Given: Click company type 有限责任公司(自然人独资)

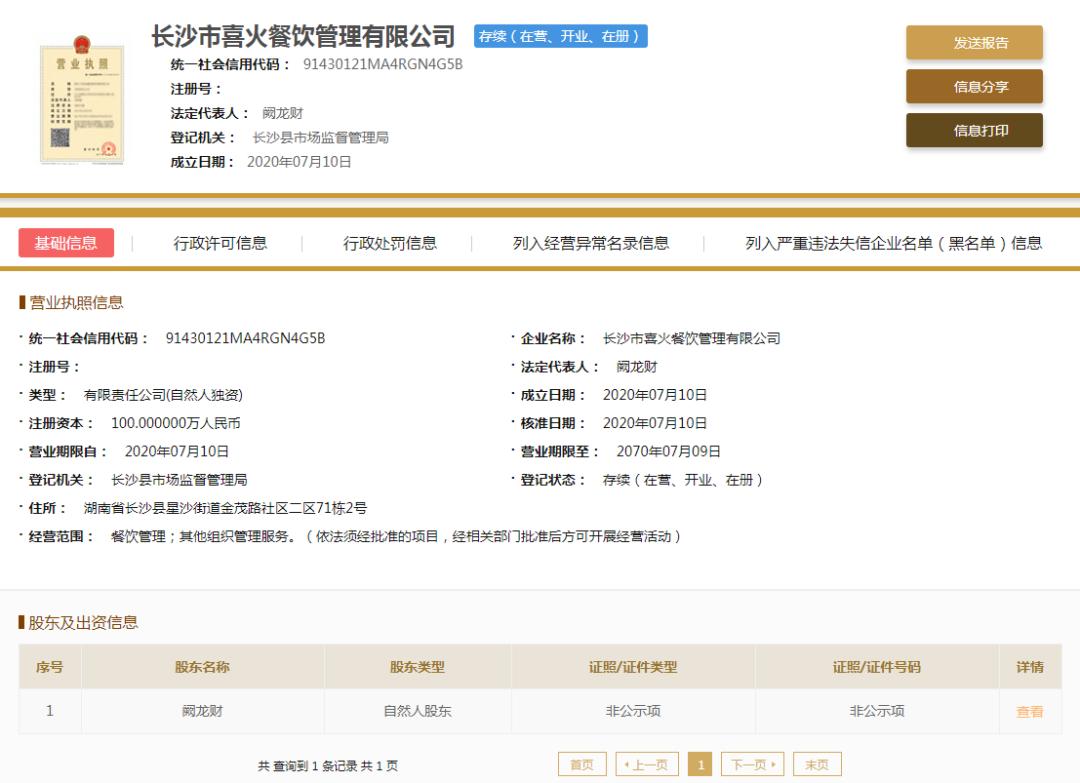Looking at the screenshot, I should coord(163,395).
